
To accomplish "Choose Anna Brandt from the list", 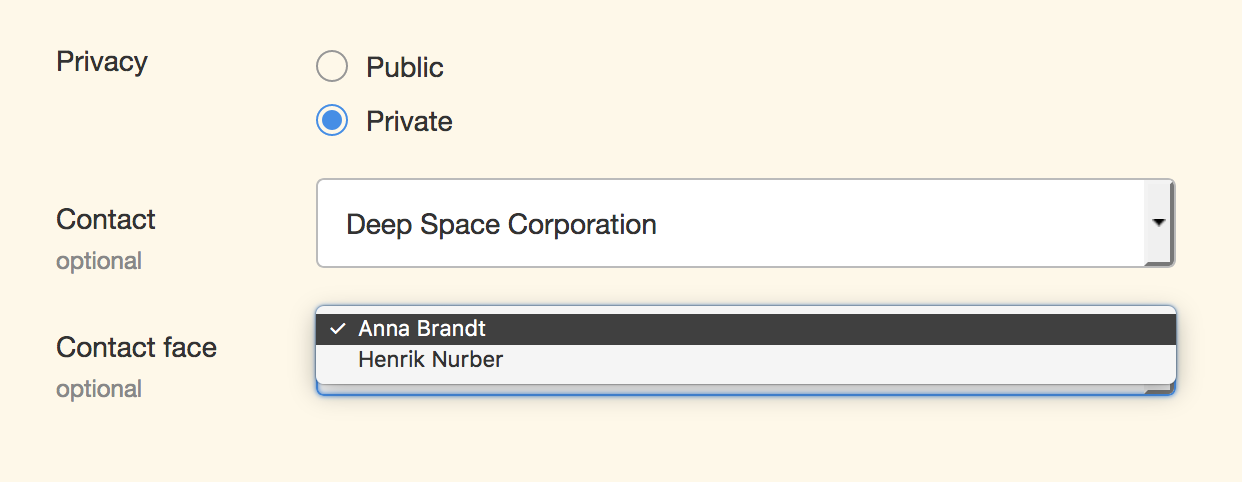I will (x=422, y=329).
